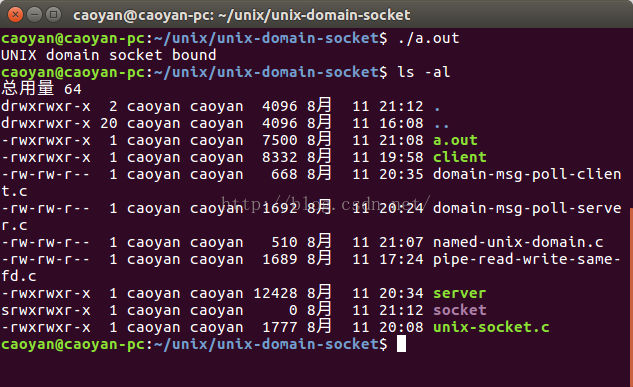Click the '..' parent directory entry

(x=442, y=126)
